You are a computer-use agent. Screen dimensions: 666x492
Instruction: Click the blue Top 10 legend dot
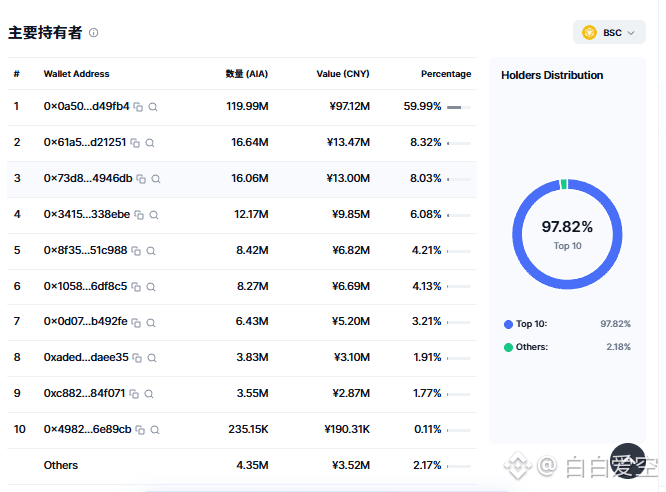coord(508,324)
